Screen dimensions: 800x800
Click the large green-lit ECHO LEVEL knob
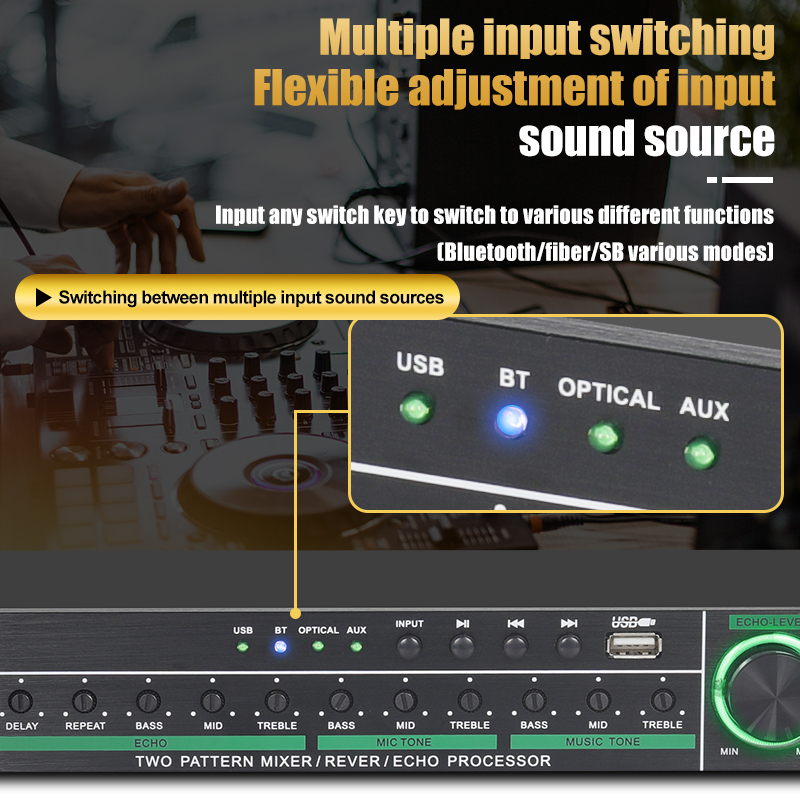click(x=758, y=690)
